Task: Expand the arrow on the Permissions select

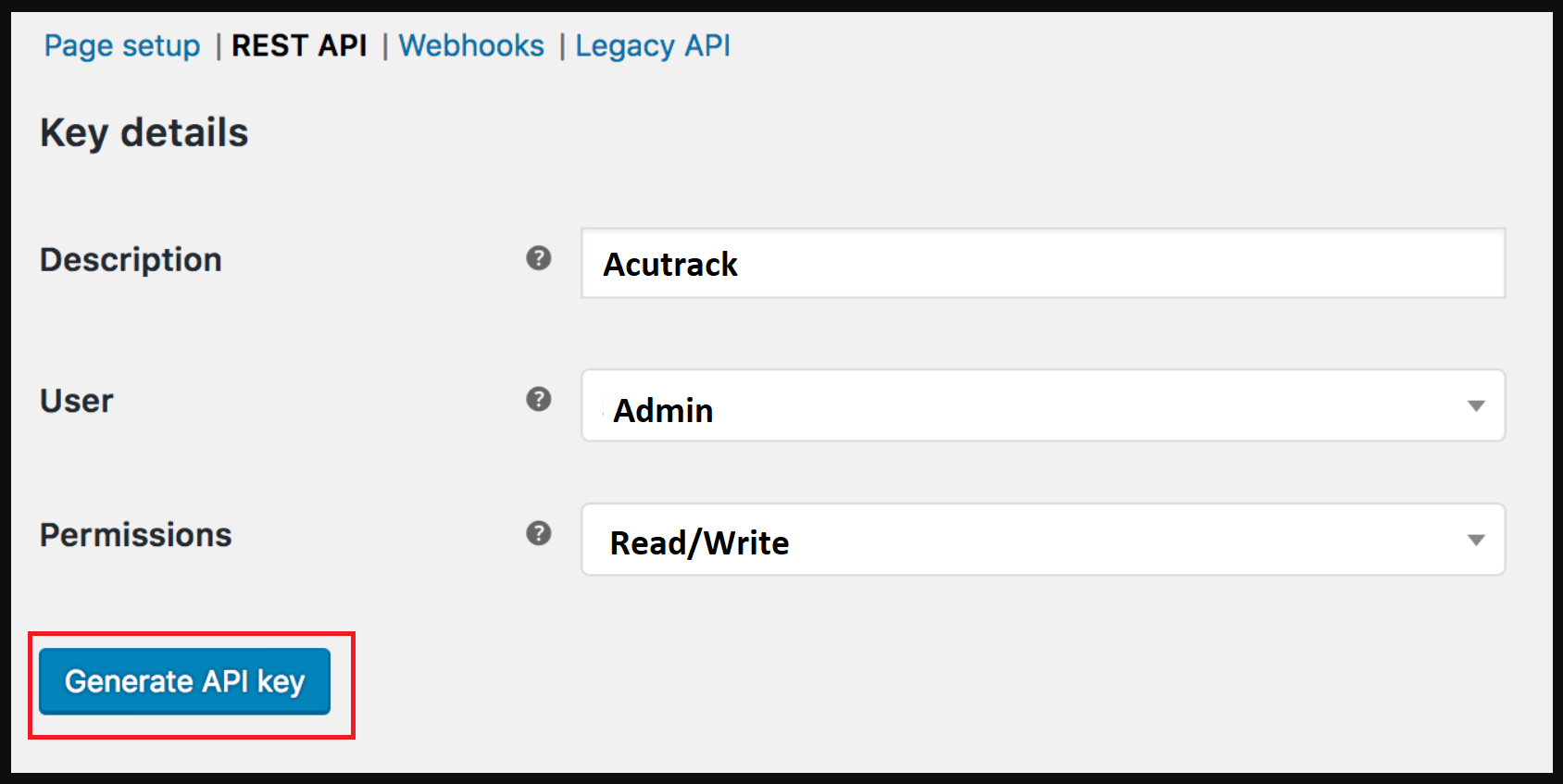Action: 1476,541
